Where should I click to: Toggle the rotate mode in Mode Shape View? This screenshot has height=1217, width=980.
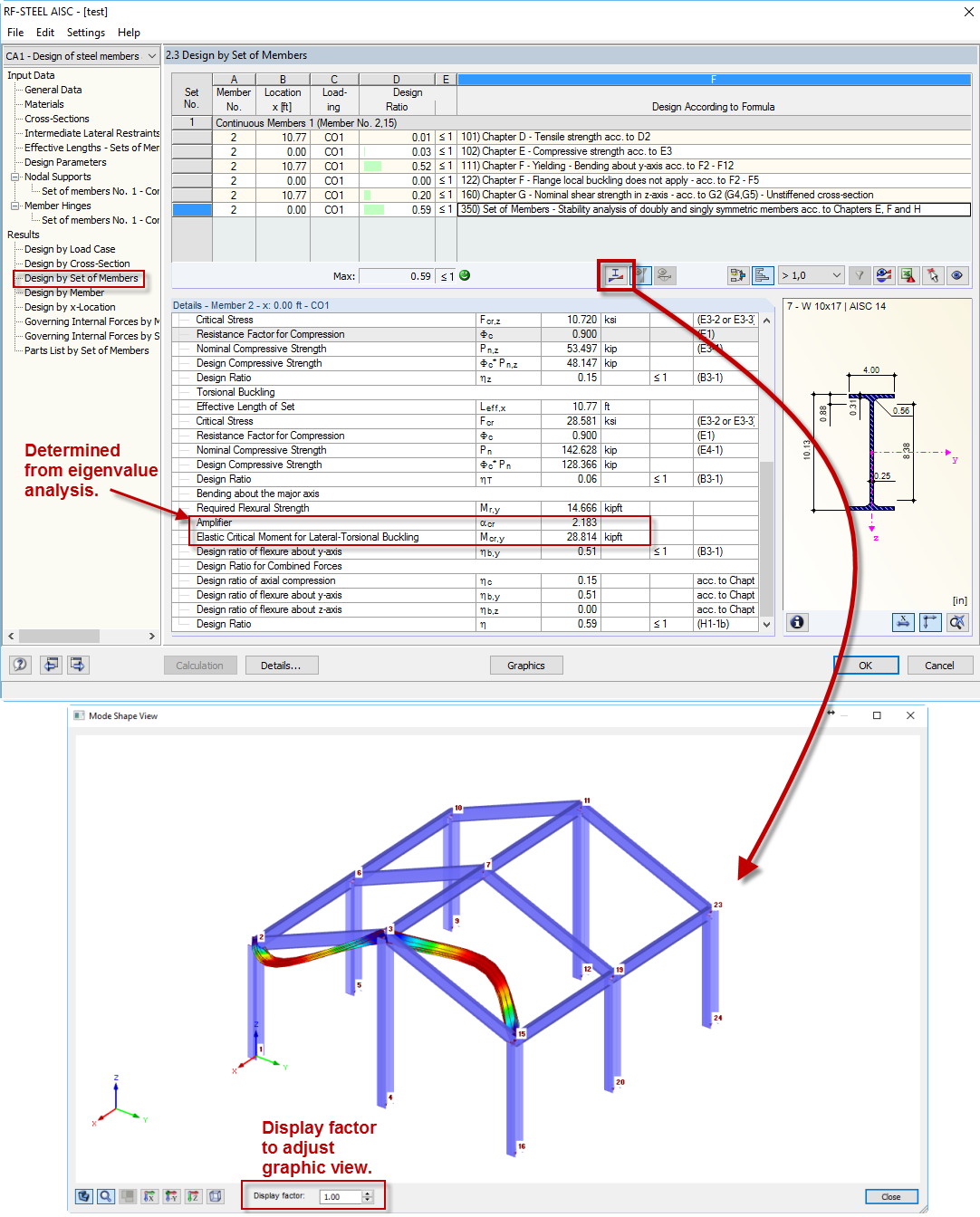click(x=84, y=1196)
